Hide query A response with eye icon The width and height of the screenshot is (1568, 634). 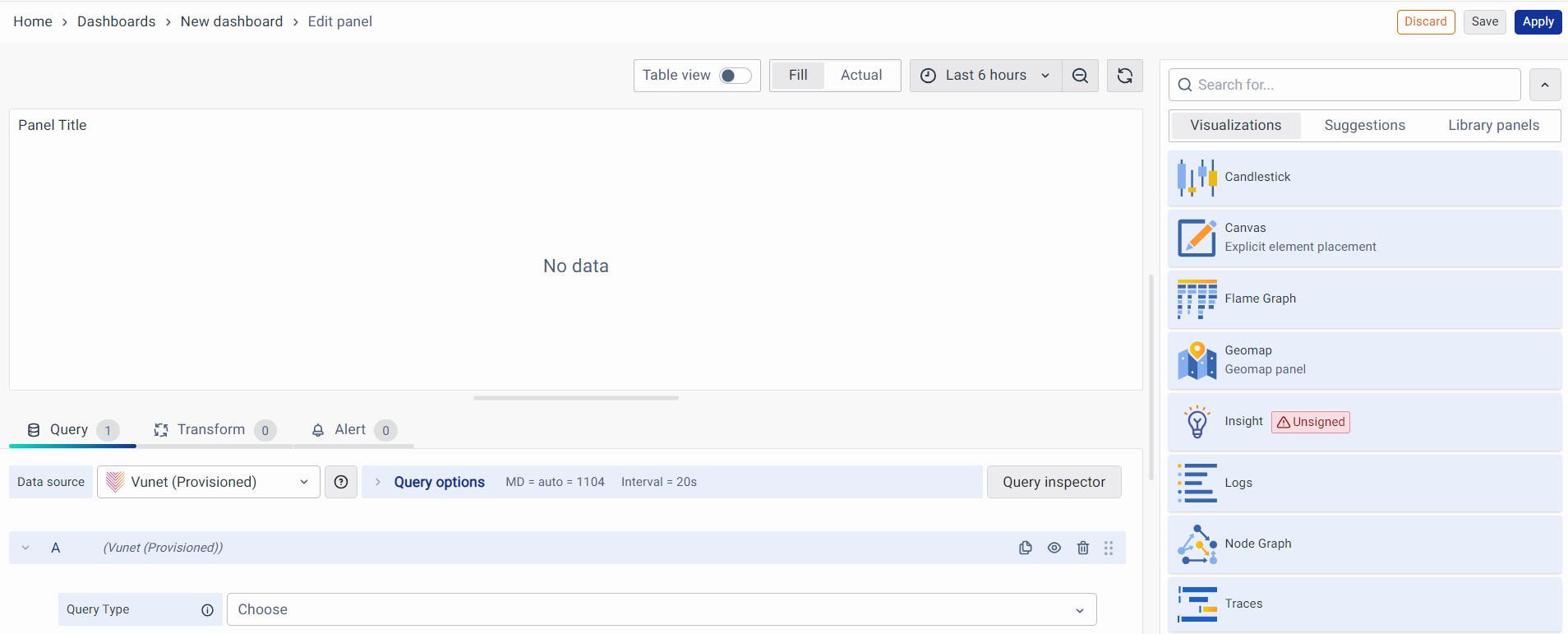(x=1054, y=548)
